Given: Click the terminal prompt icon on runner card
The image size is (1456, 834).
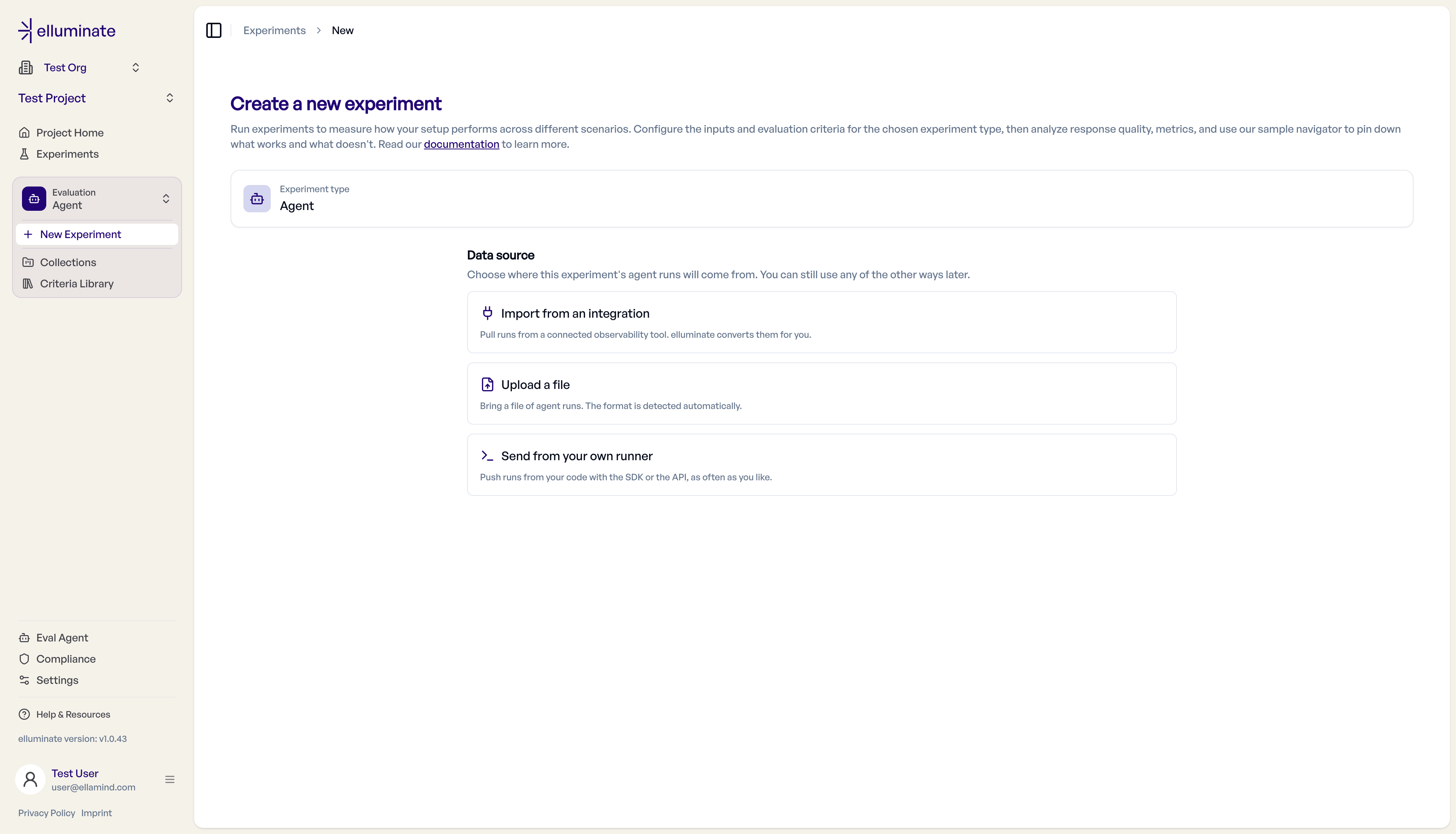Looking at the screenshot, I should tap(488, 456).
